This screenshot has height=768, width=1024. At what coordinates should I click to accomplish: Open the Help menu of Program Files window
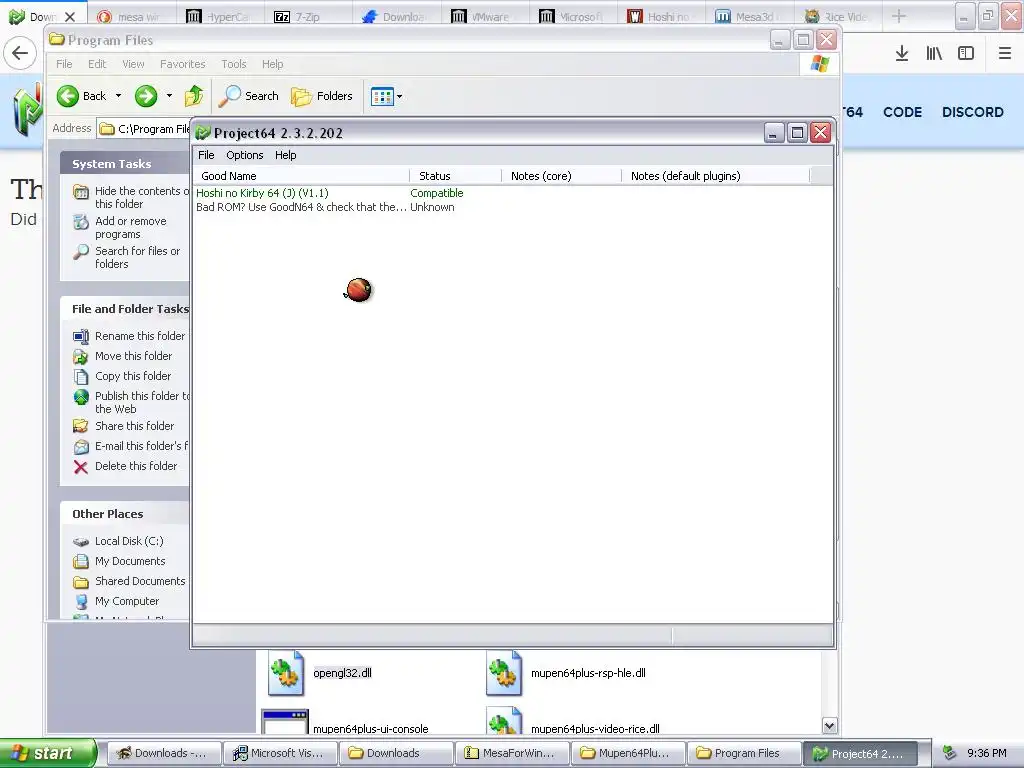click(x=272, y=64)
